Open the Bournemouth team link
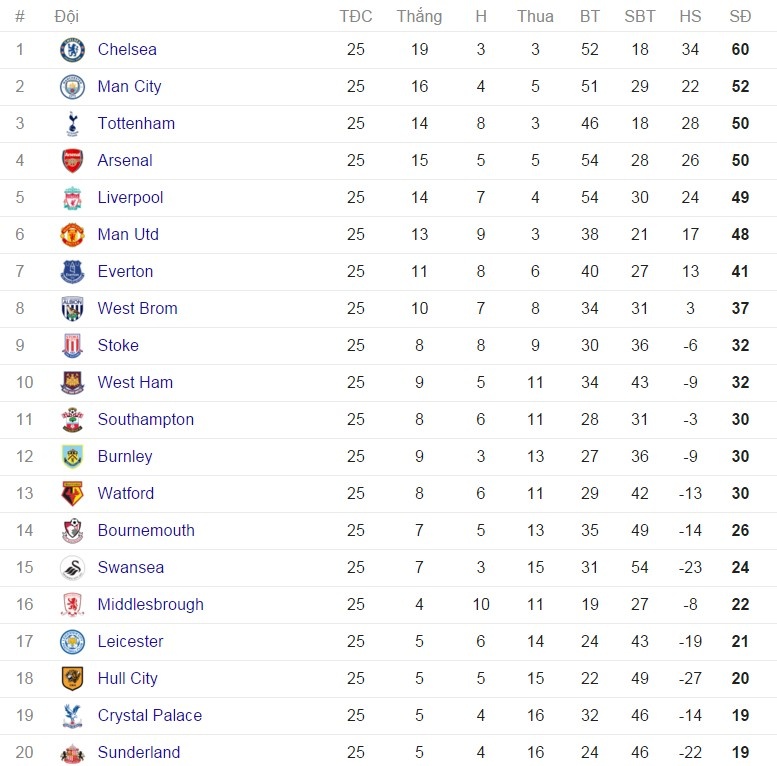The width and height of the screenshot is (777, 766). [146, 530]
